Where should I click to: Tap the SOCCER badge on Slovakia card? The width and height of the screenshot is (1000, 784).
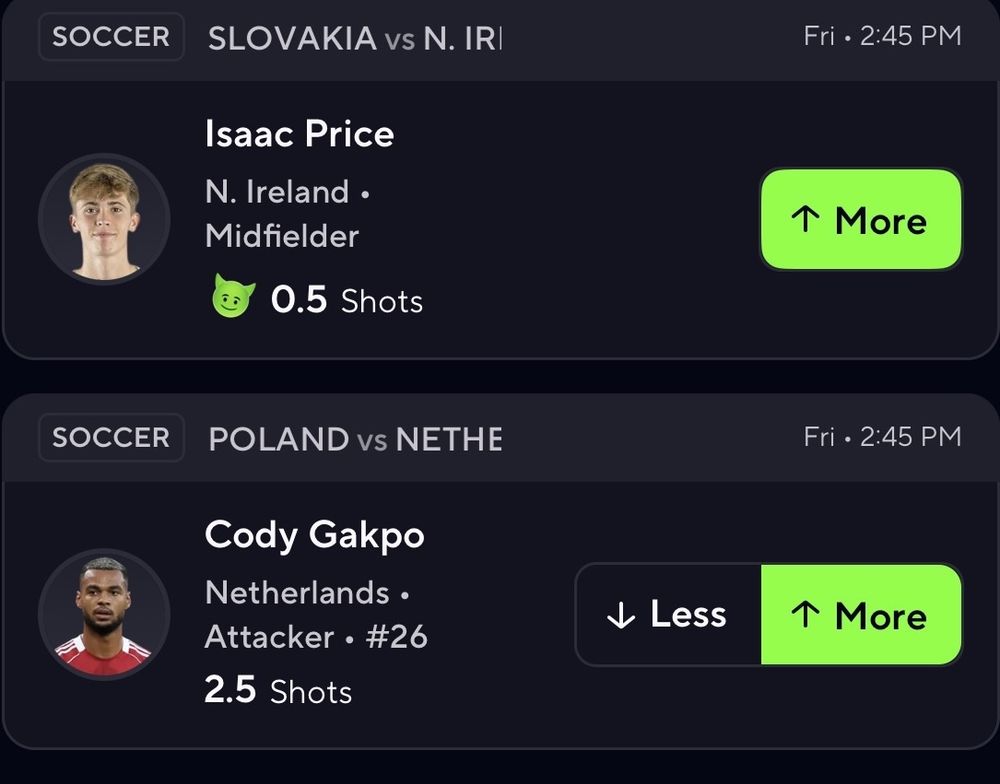(111, 38)
